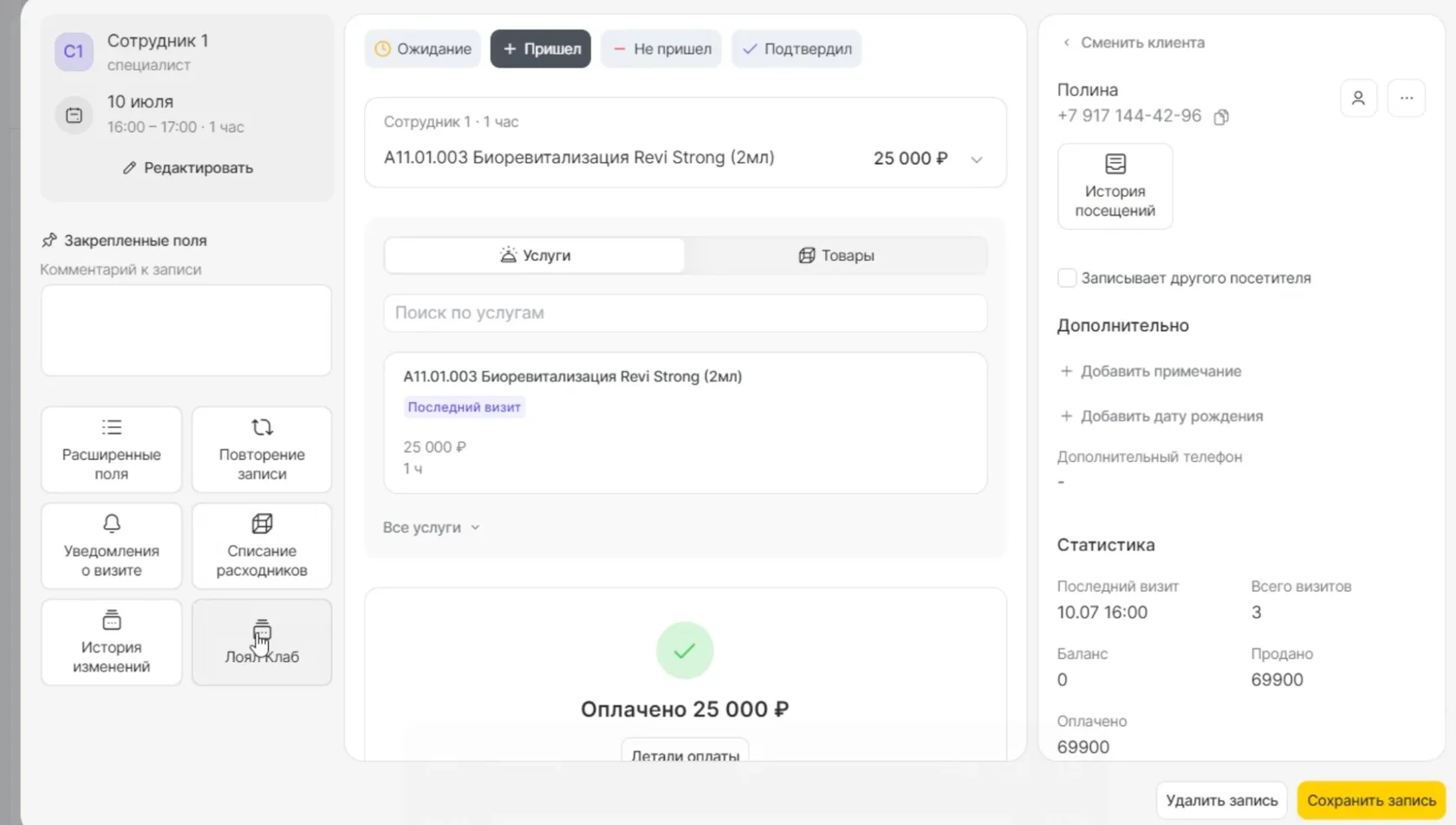Click the pushpin icon by Закрепленные поля
Viewport: 1456px width, 825px height.
pos(49,240)
